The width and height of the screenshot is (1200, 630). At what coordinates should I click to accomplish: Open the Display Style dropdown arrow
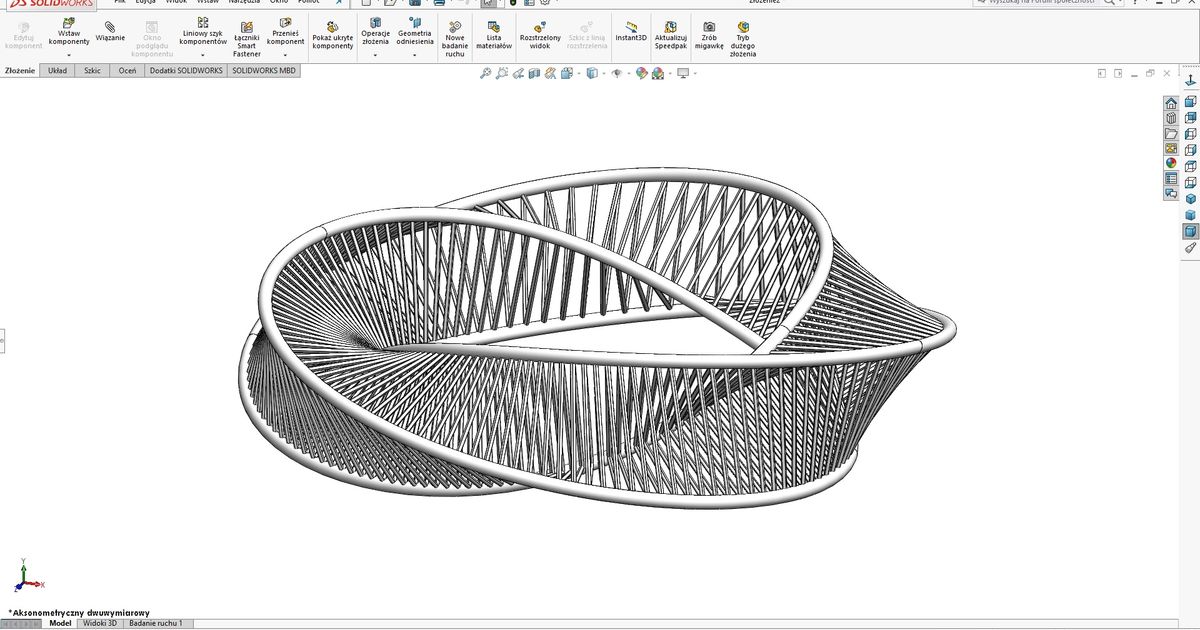click(603, 73)
